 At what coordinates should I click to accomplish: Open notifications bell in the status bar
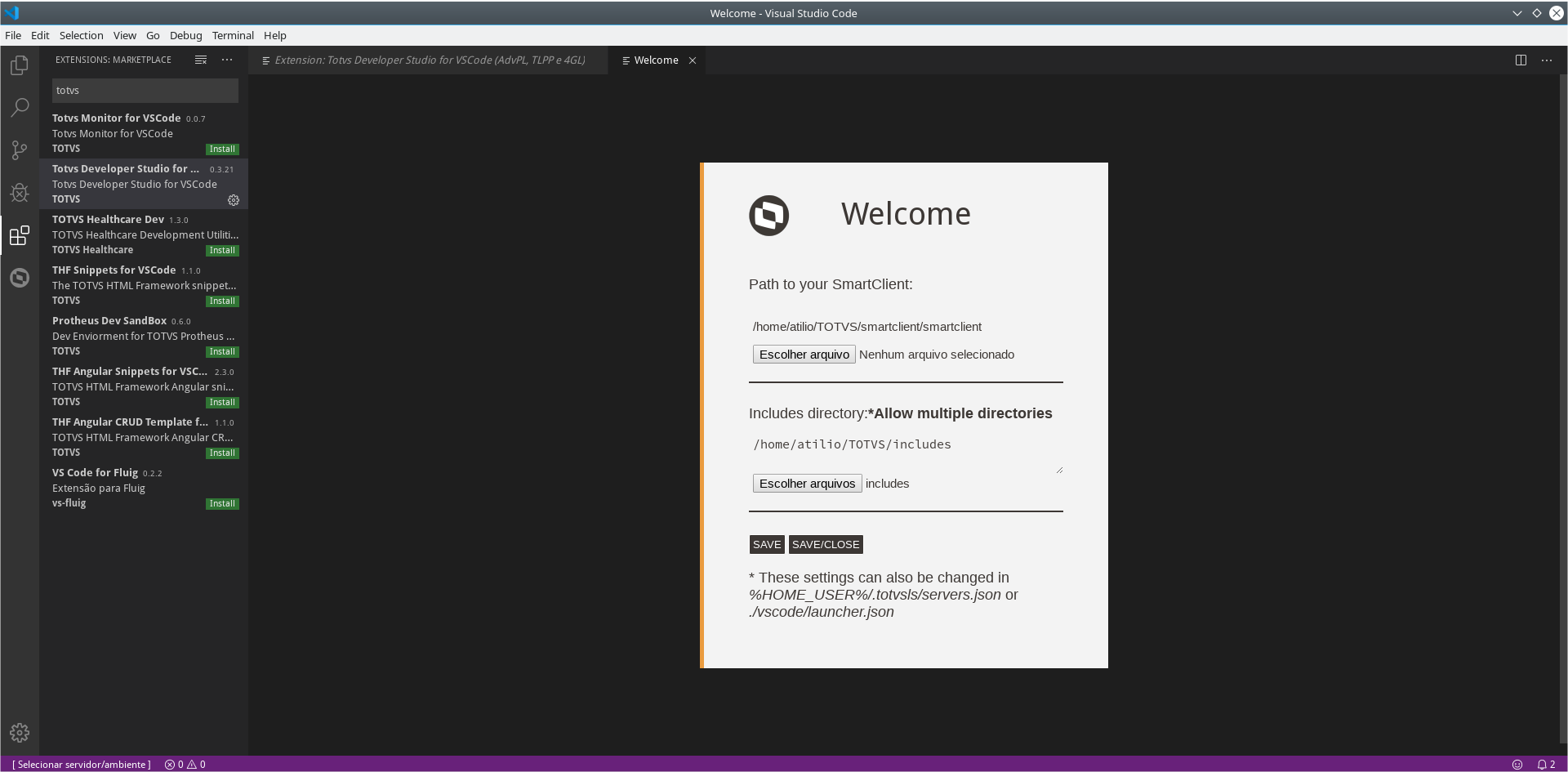click(x=1546, y=765)
